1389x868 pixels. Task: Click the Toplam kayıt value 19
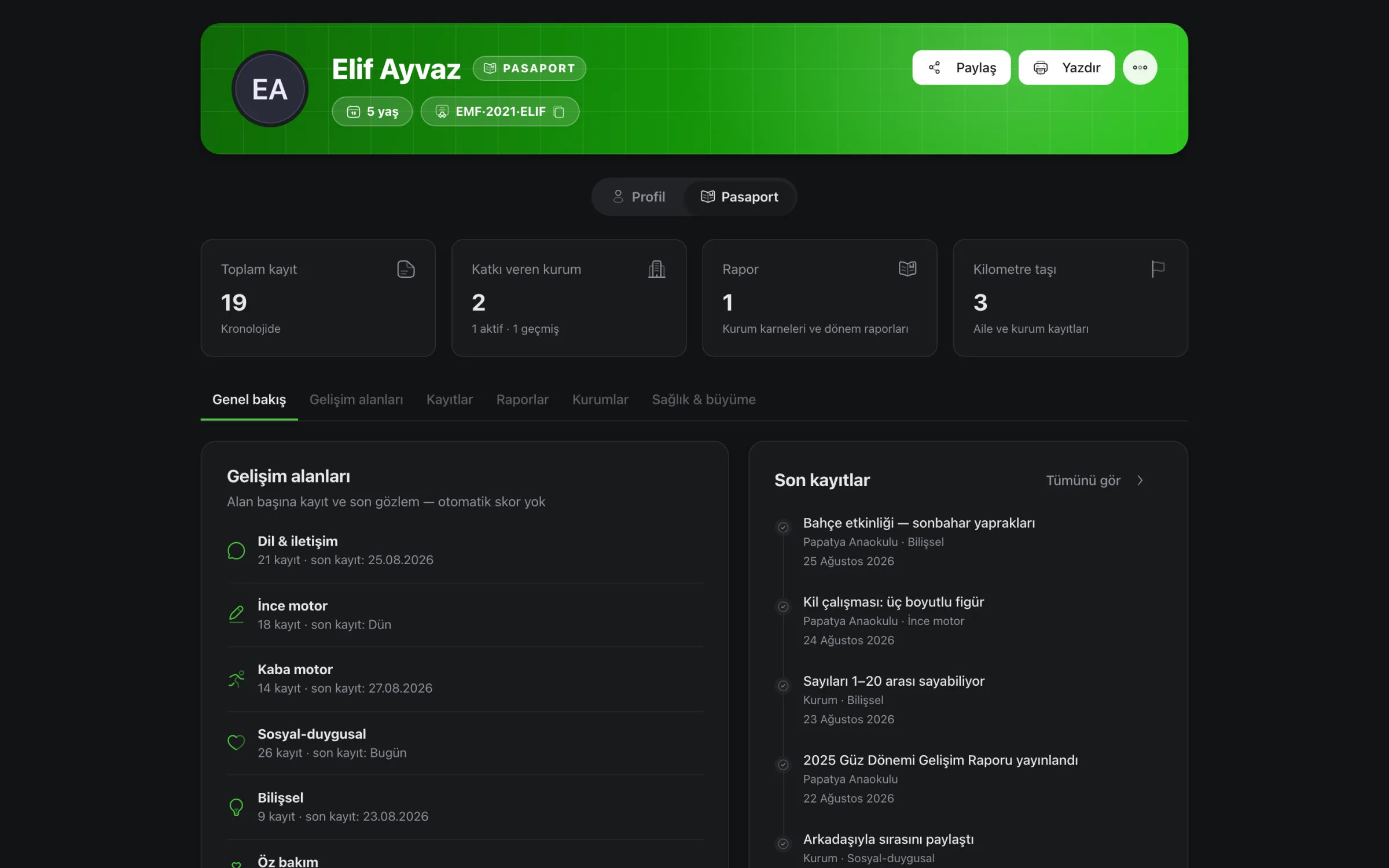pyautogui.click(x=234, y=303)
